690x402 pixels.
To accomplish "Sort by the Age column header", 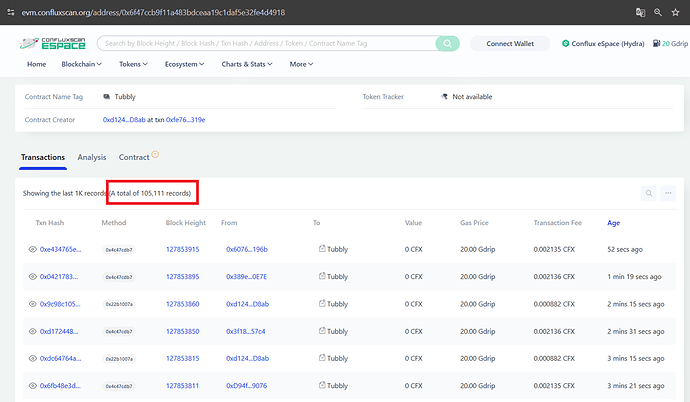I will point(613,223).
